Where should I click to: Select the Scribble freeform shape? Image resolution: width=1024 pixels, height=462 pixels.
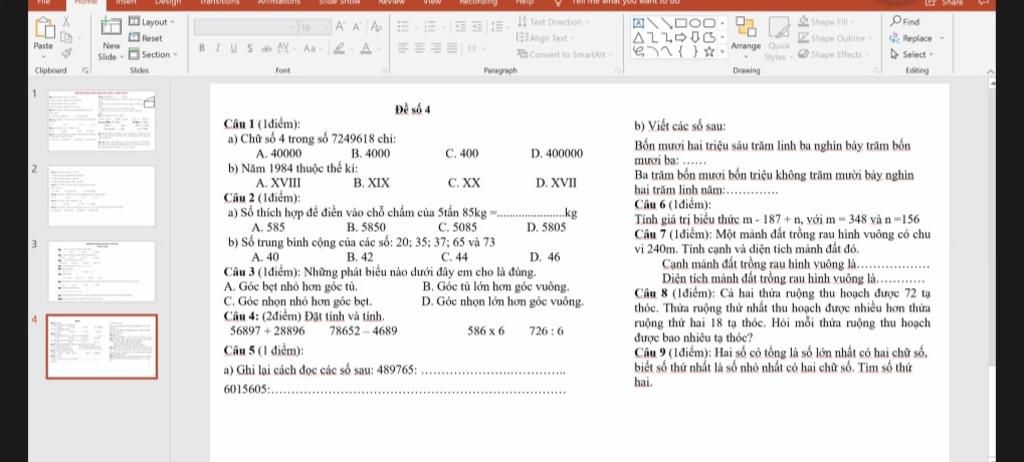(x=639, y=52)
